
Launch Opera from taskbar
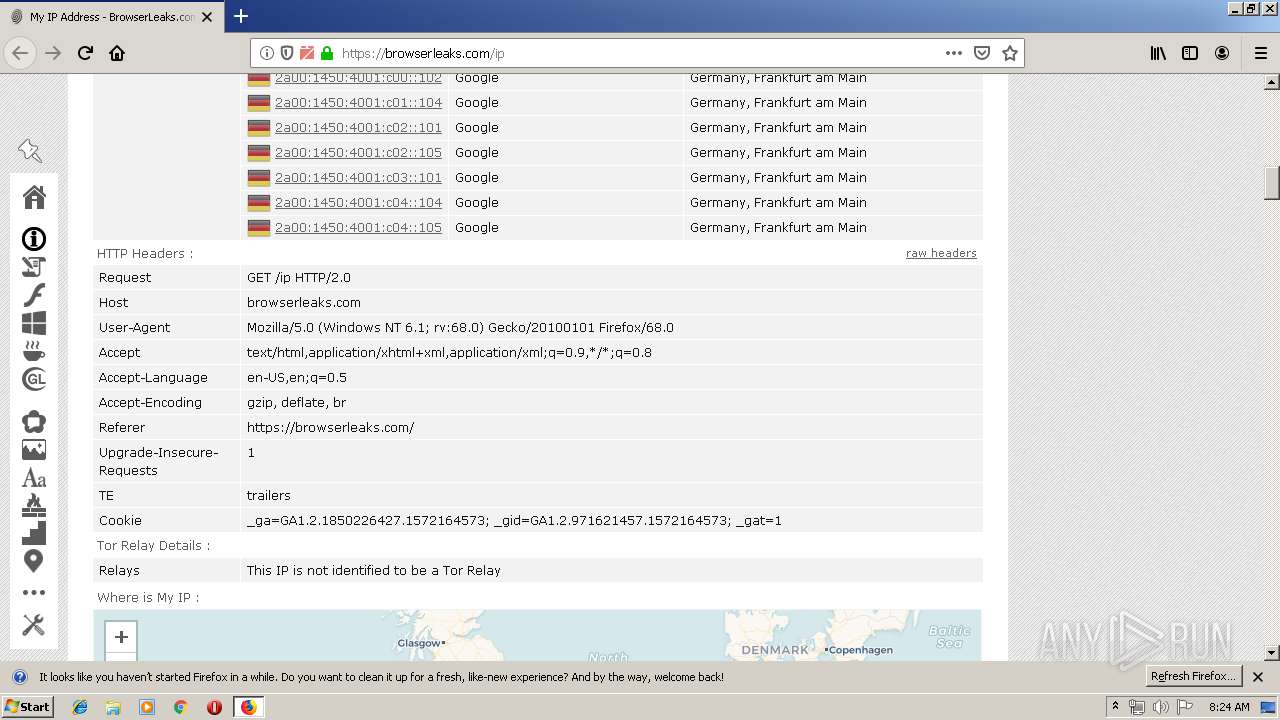(214, 707)
